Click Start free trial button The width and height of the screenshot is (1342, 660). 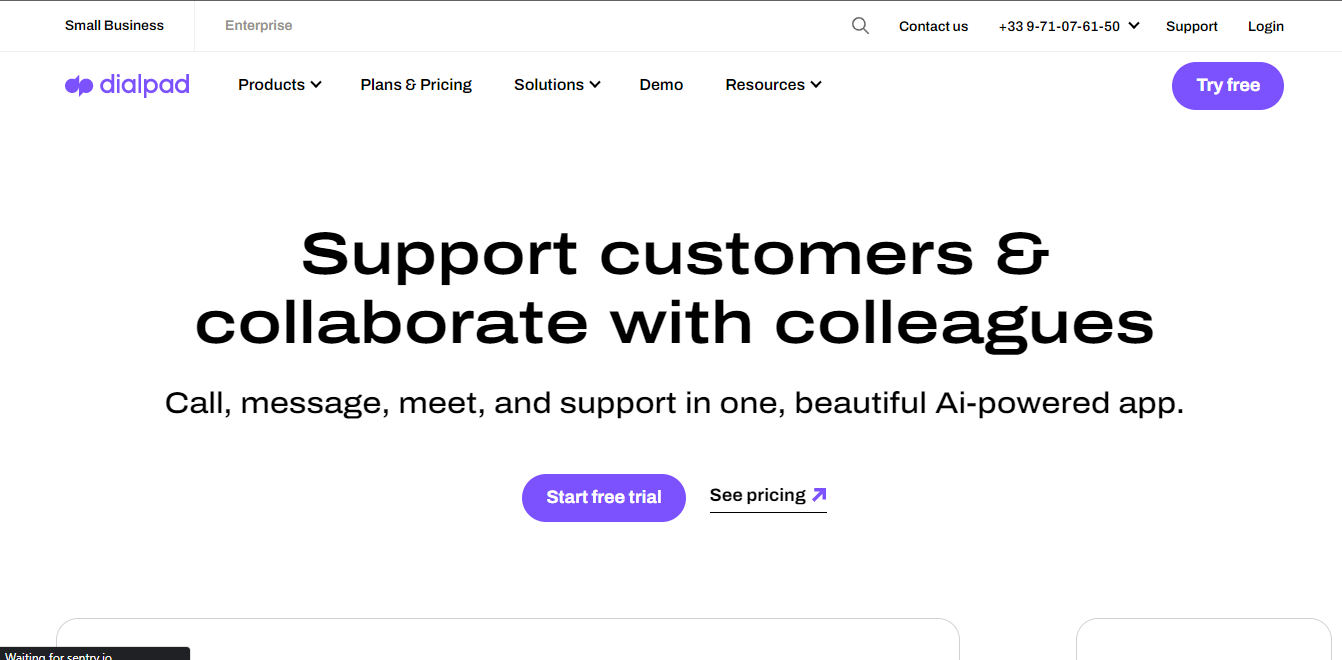click(x=604, y=497)
